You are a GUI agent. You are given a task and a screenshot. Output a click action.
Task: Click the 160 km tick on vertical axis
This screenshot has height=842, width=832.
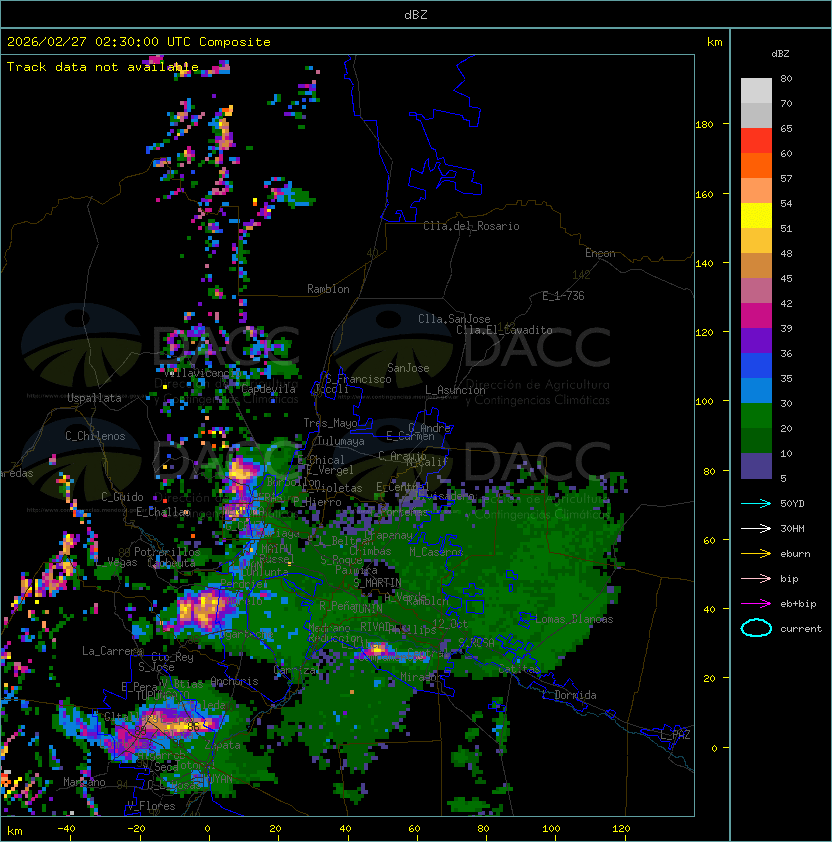704,194
